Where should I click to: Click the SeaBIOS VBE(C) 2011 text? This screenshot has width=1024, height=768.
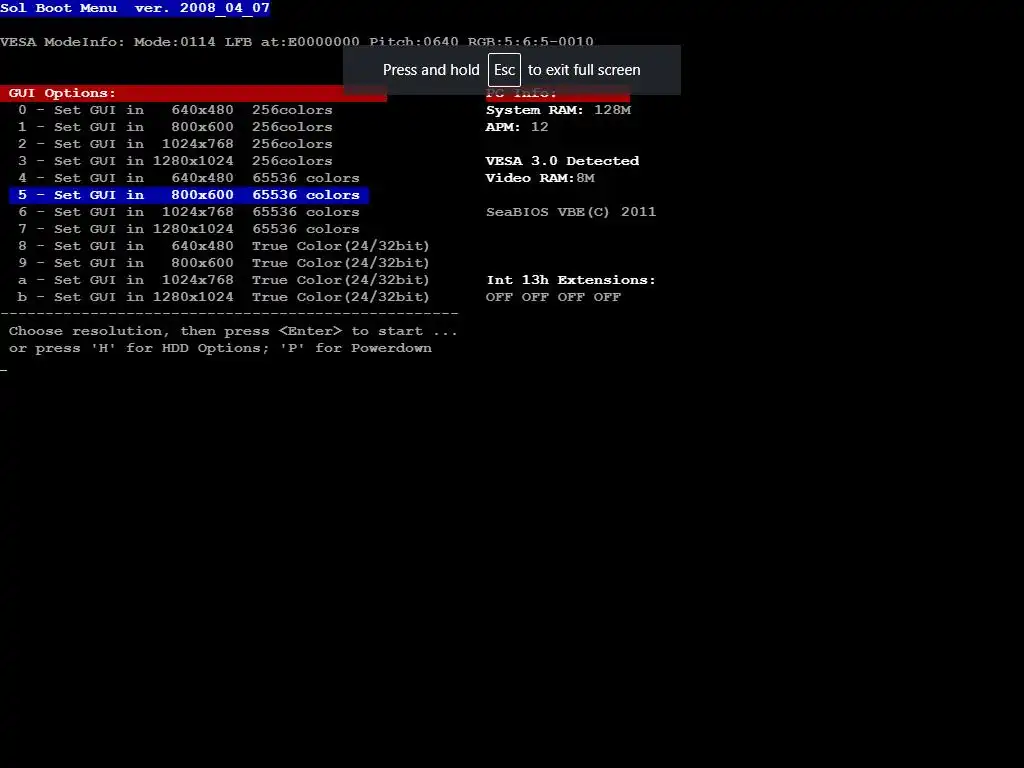pyautogui.click(x=571, y=212)
